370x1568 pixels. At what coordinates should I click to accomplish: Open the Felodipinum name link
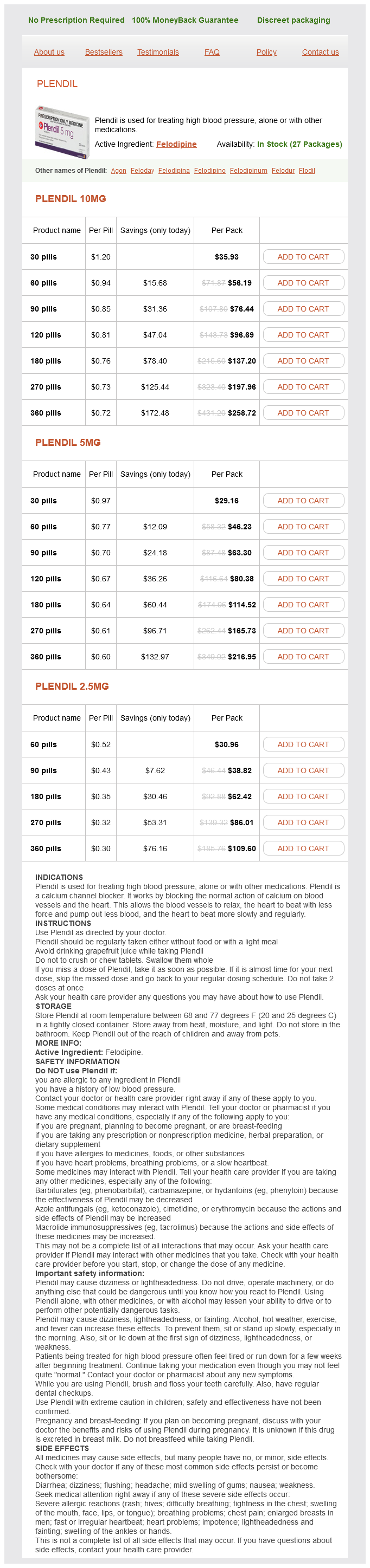point(248,171)
